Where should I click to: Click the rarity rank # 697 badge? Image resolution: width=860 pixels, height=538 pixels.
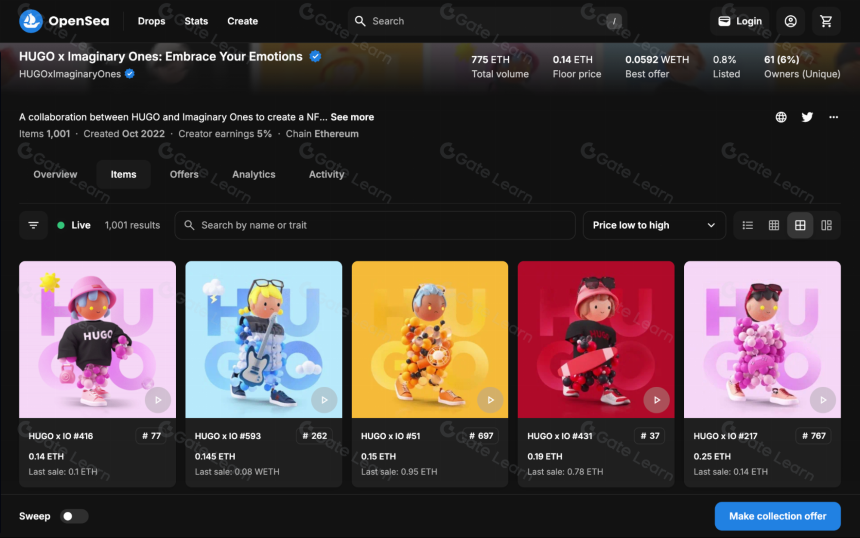click(x=481, y=436)
